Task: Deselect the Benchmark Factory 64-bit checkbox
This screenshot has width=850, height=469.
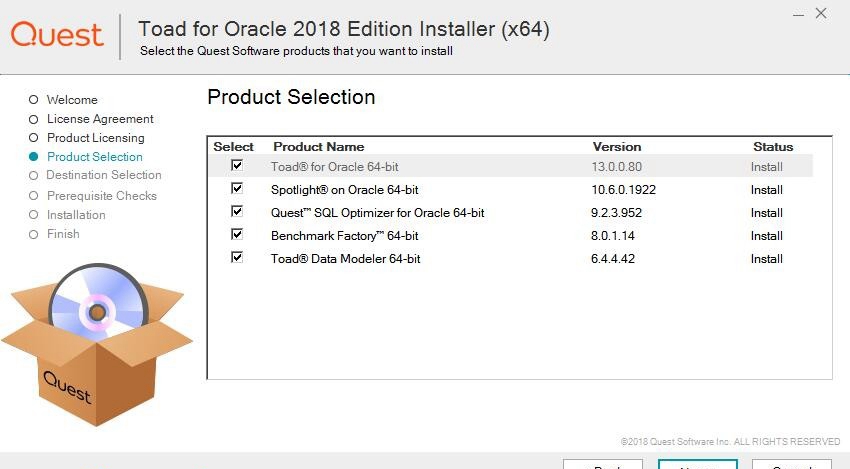Action: coord(237,234)
